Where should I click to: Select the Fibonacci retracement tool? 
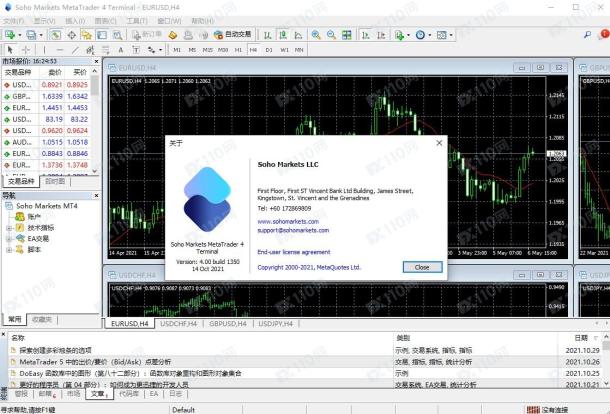105,50
